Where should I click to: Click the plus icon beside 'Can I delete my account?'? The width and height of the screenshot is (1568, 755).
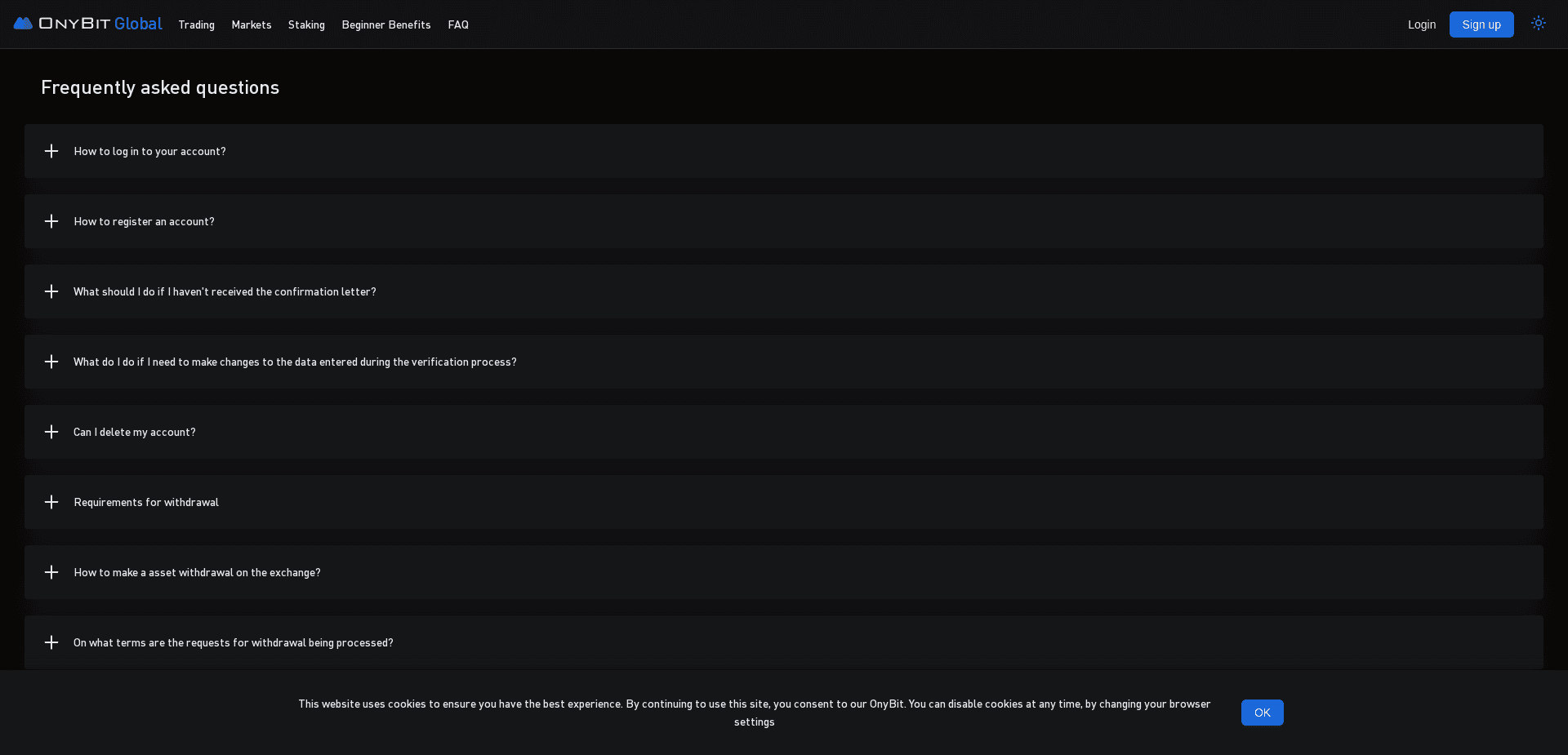coord(51,432)
